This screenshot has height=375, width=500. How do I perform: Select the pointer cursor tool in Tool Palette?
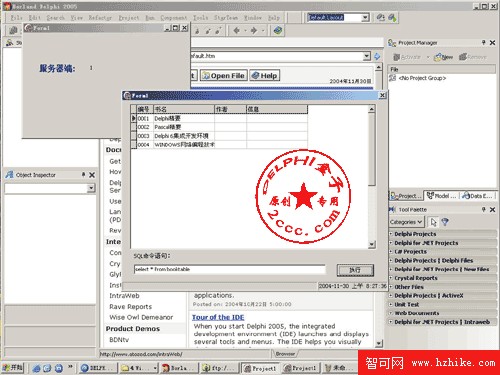[433, 222]
